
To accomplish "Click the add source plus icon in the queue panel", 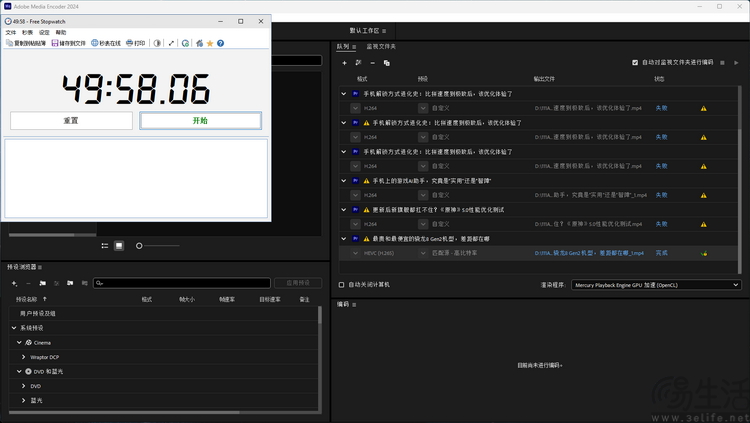I will point(344,63).
